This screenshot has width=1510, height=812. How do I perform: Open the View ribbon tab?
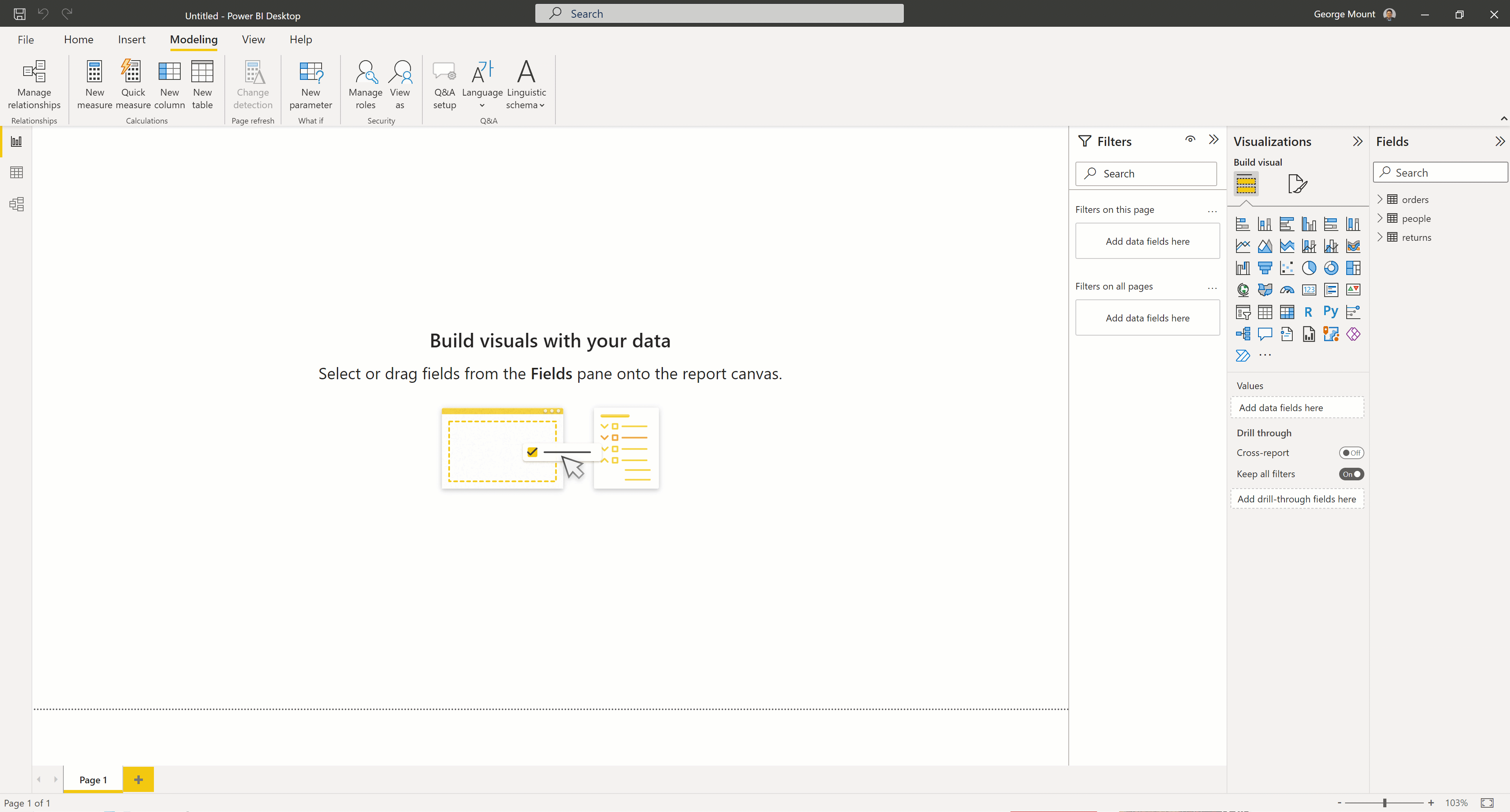click(x=253, y=39)
